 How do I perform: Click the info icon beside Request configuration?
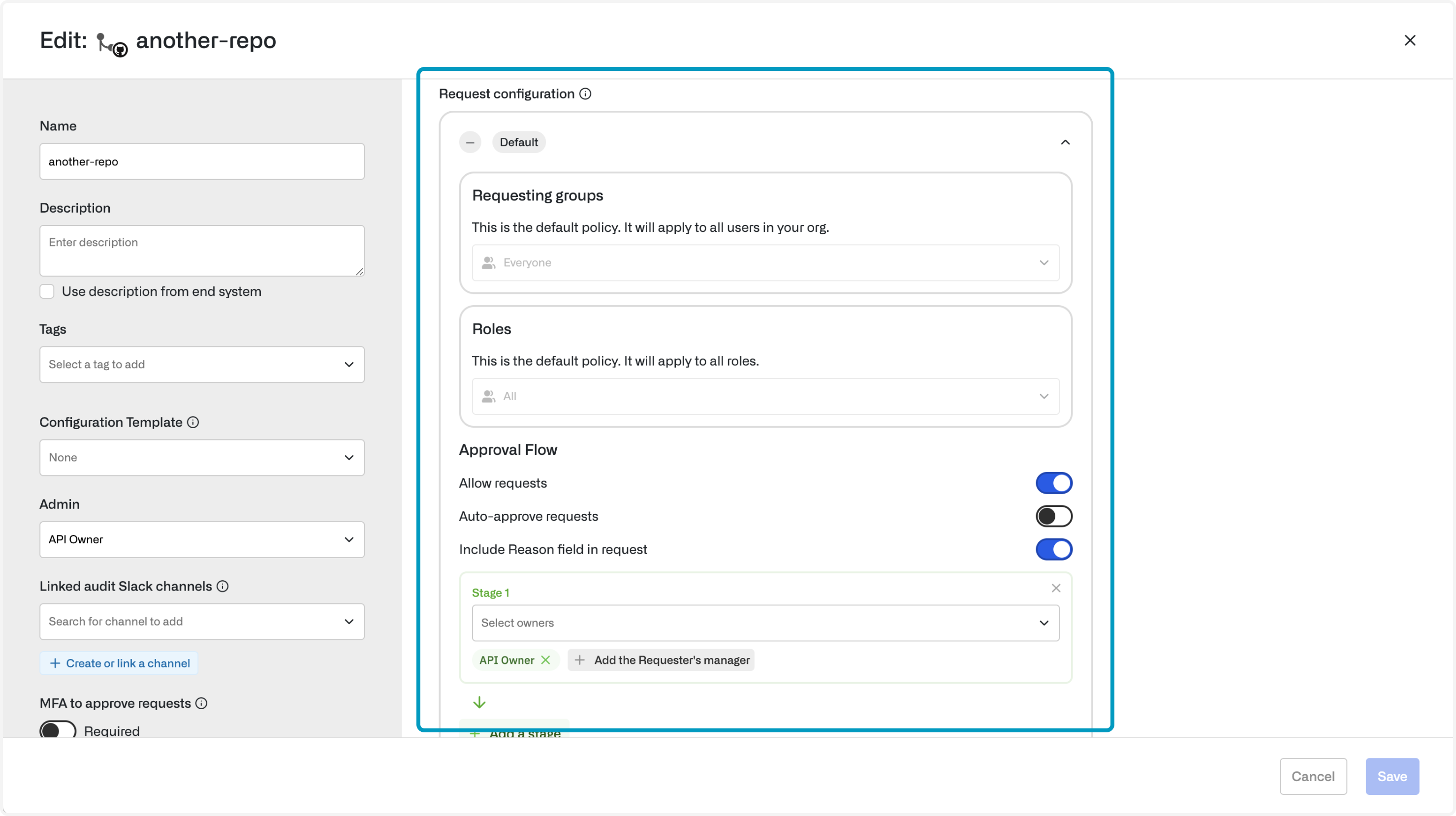pyautogui.click(x=586, y=94)
